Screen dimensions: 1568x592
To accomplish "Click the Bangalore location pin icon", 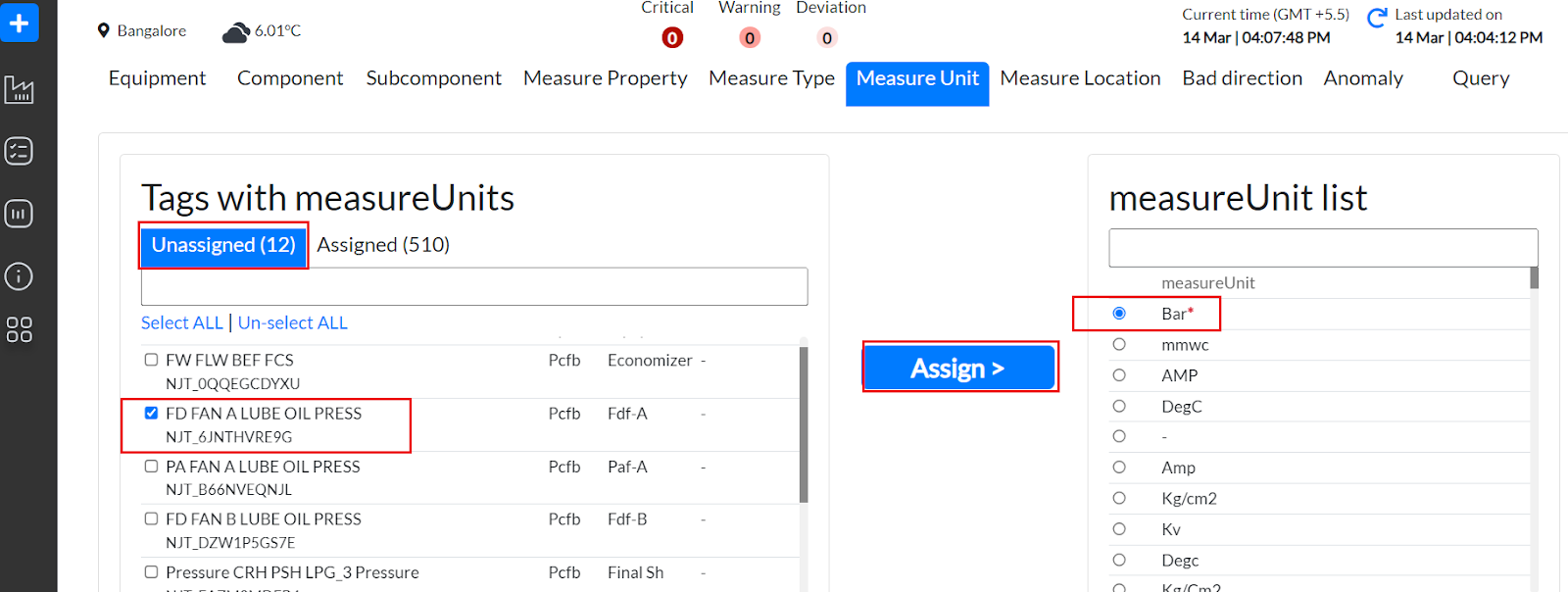I will click(x=104, y=30).
